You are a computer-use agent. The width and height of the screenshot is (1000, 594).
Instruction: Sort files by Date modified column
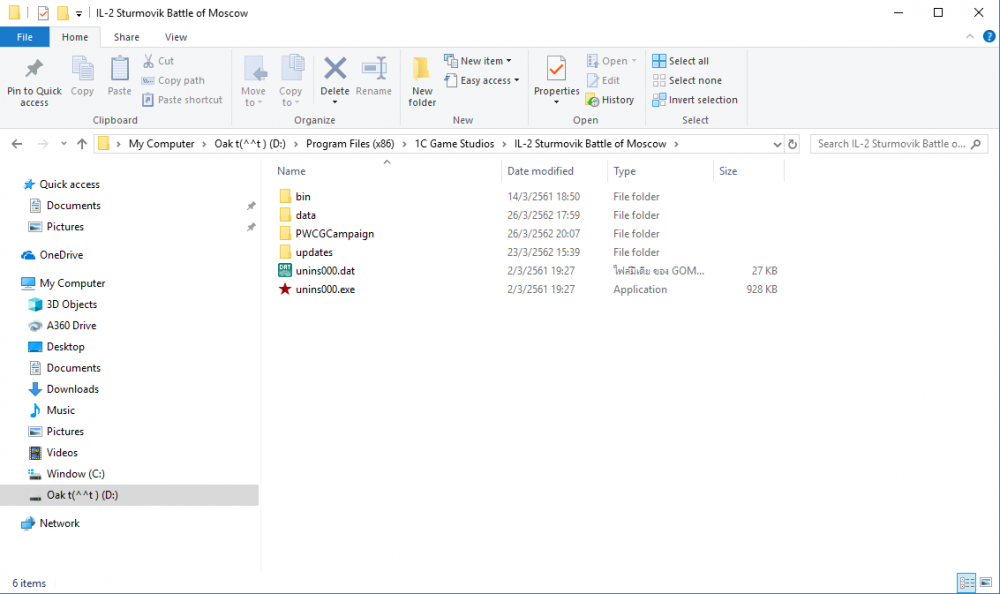[x=541, y=171]
